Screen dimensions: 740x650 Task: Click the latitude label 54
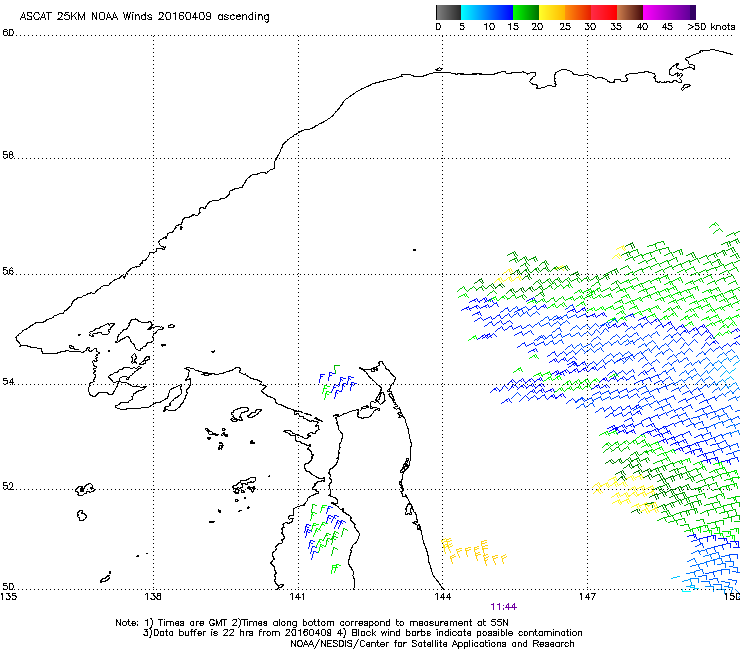point(8,381)
